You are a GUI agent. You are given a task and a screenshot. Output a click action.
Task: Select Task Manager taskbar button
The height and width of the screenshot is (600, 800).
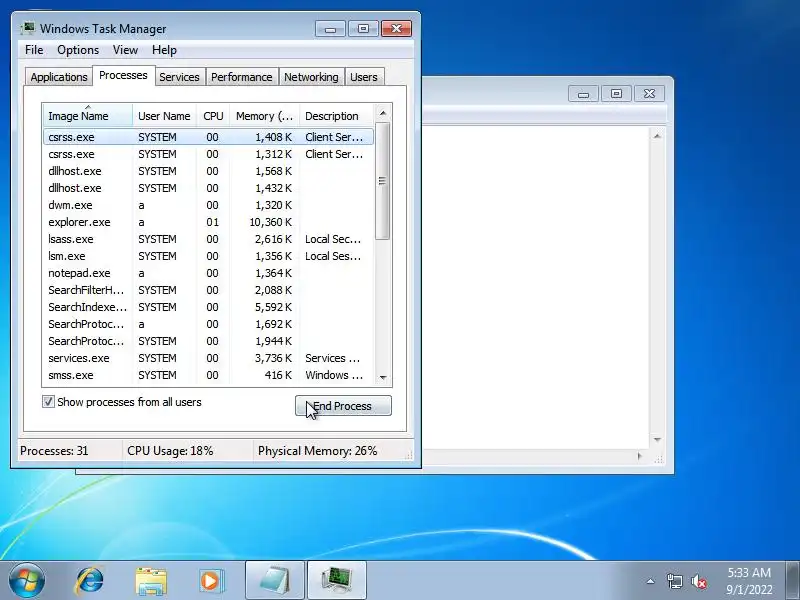pos(337,580)
